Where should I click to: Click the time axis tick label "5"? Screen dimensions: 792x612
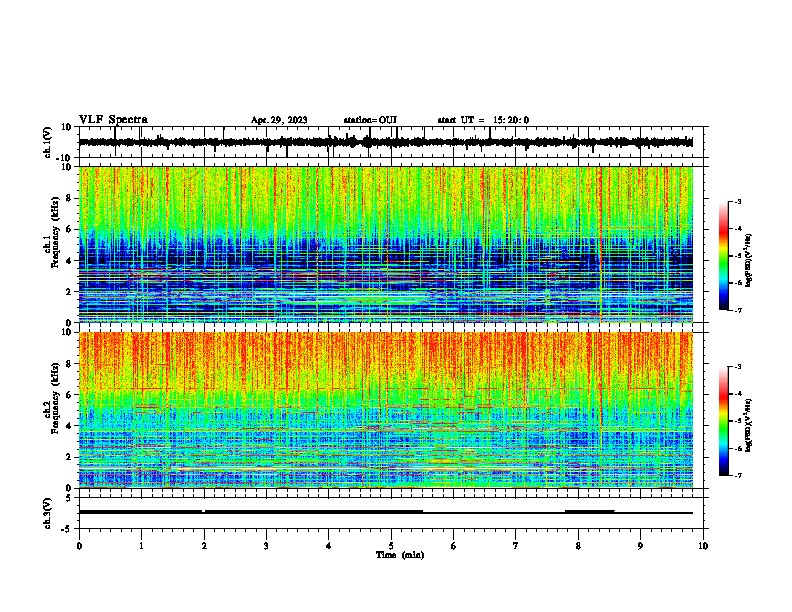pyautogui.click(x=391, y=546)
